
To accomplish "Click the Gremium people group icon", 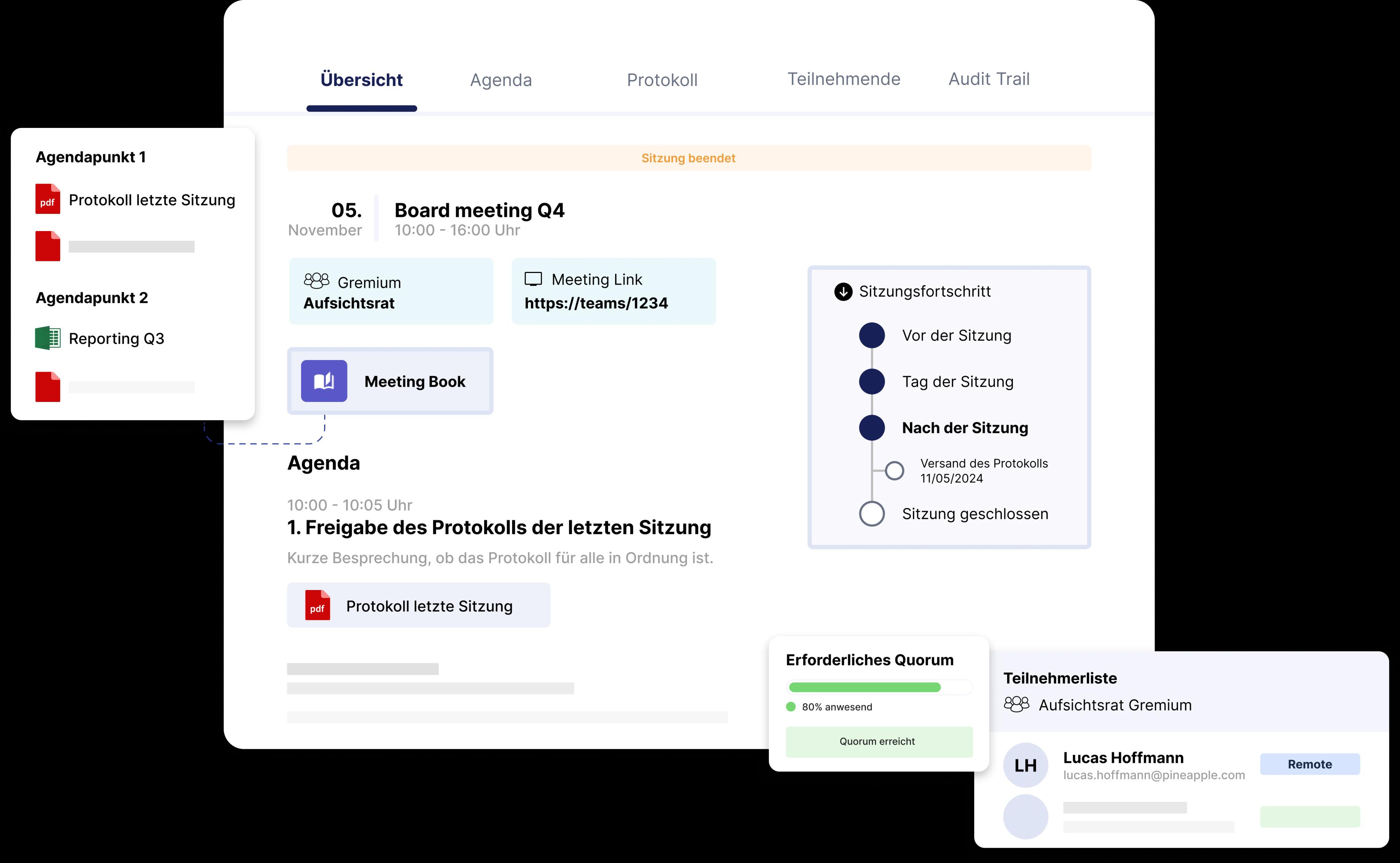I will coord(316,281).
